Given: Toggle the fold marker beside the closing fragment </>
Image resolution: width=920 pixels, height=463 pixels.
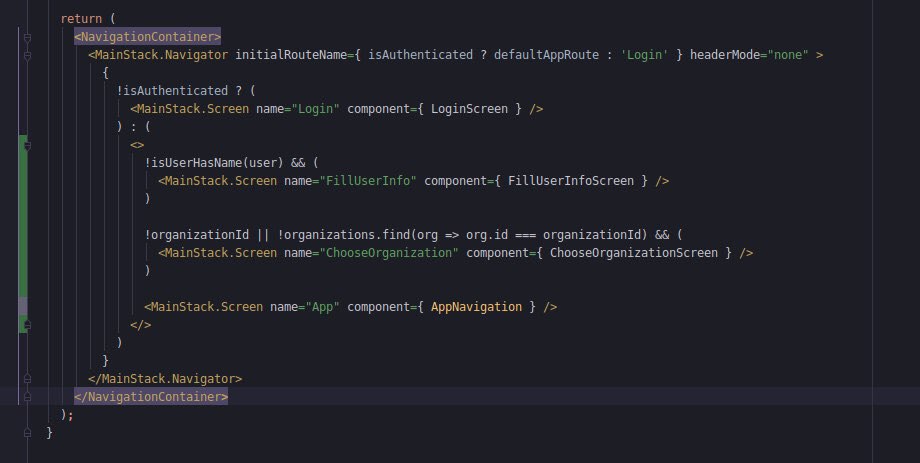Looking at the screenshot, I should click(27, 325).
